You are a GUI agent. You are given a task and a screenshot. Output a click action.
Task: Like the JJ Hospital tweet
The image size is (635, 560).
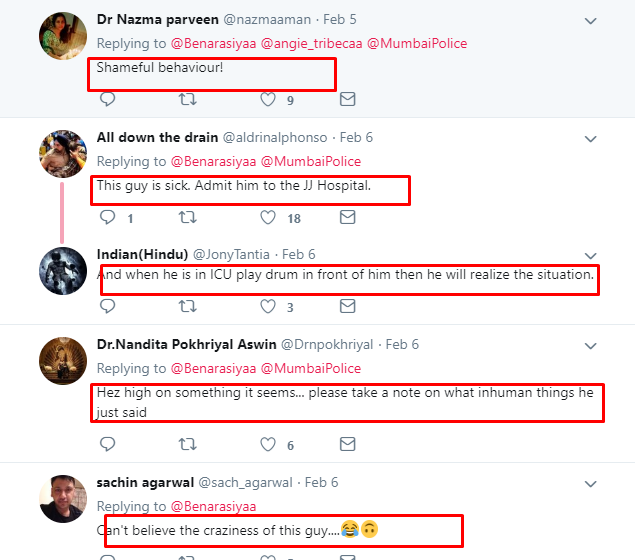[268, 217]
